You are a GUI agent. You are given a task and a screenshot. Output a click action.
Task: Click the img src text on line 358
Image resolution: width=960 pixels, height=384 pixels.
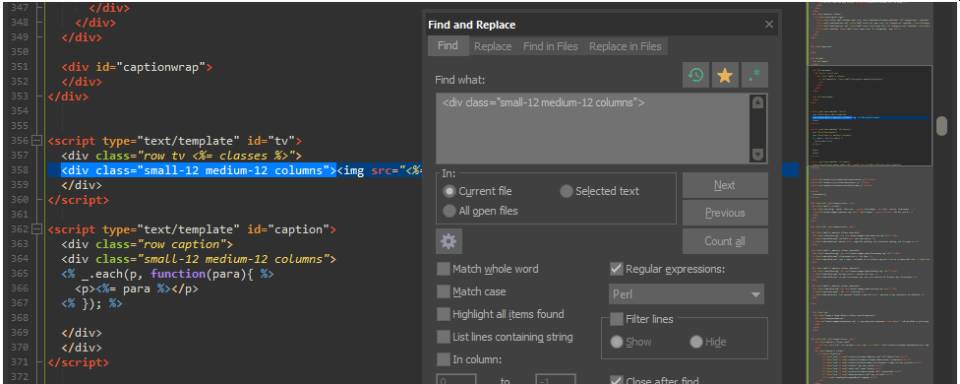point(380,170)
